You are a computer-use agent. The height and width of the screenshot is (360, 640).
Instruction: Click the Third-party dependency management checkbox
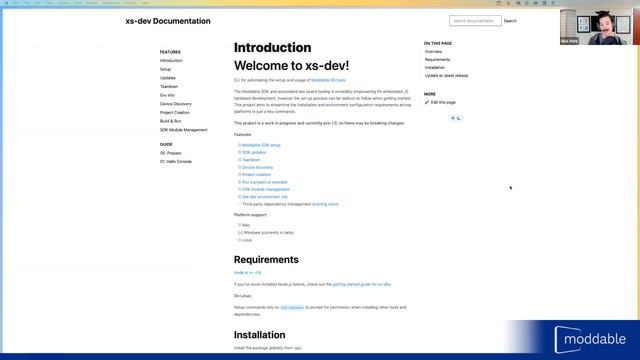click(240, 204)
